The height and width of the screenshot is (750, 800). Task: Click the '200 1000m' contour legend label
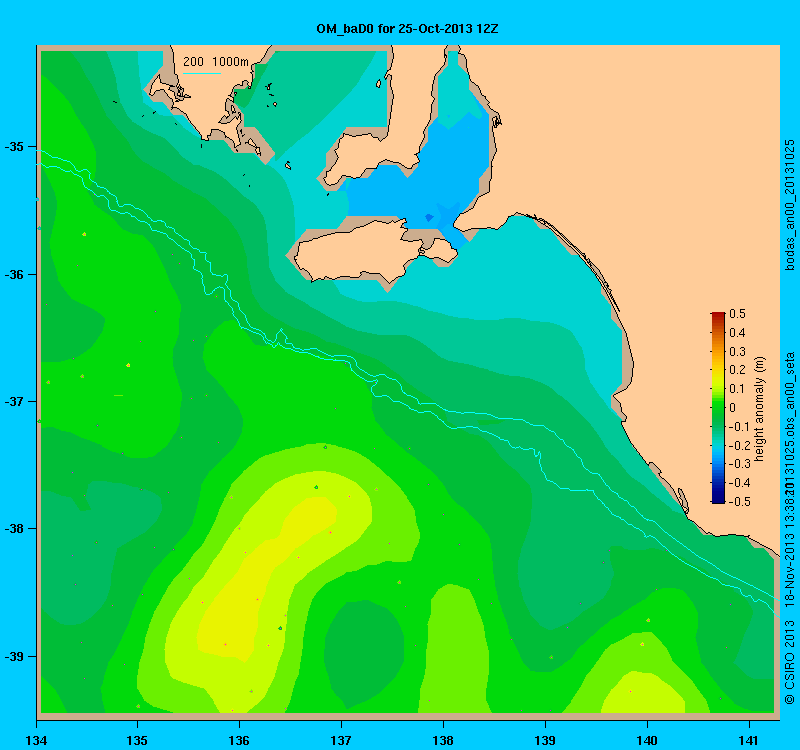pos(216,62)
